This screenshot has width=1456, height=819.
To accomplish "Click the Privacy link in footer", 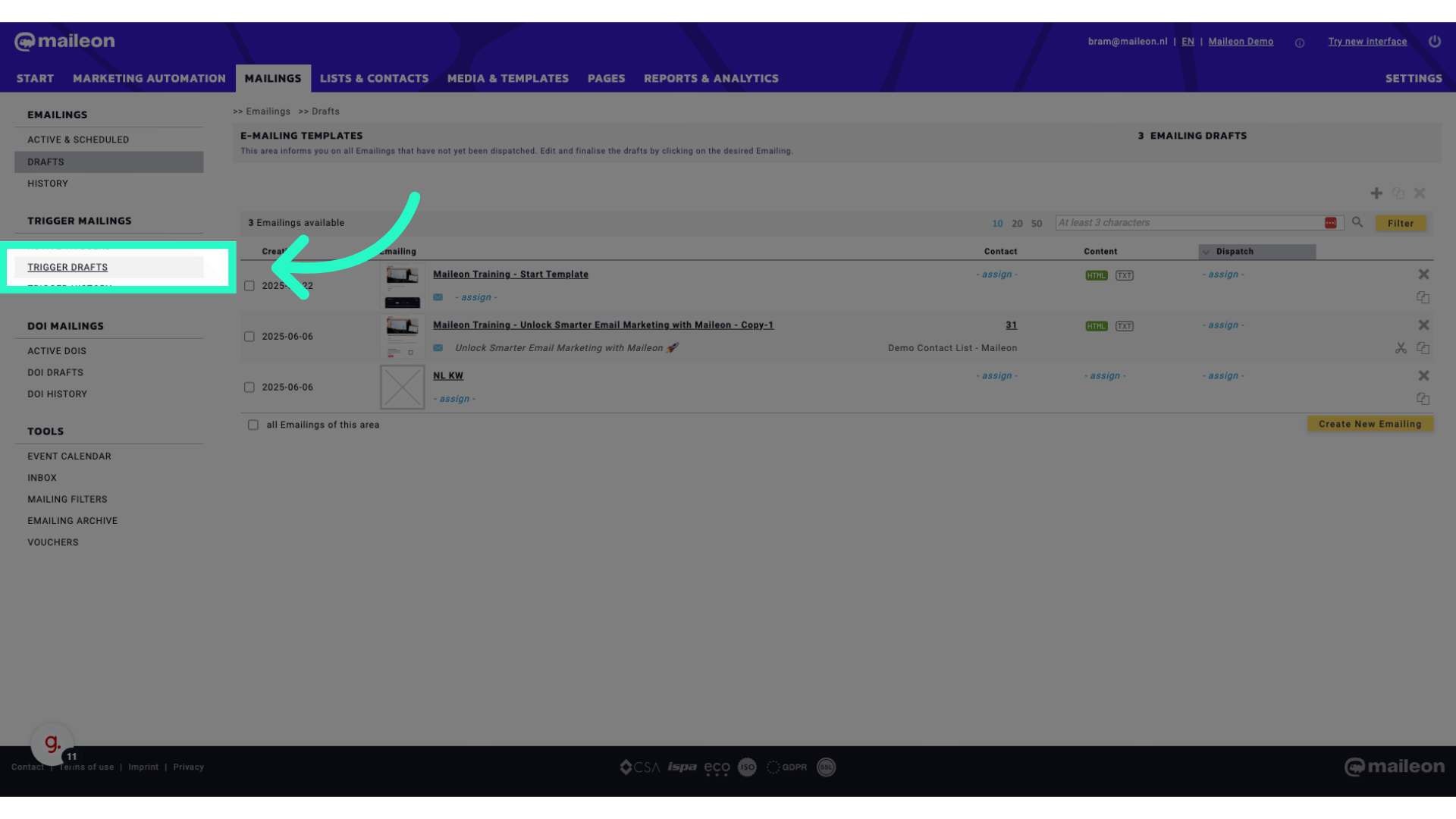I will pyautogui.click(x=188, y=767).
